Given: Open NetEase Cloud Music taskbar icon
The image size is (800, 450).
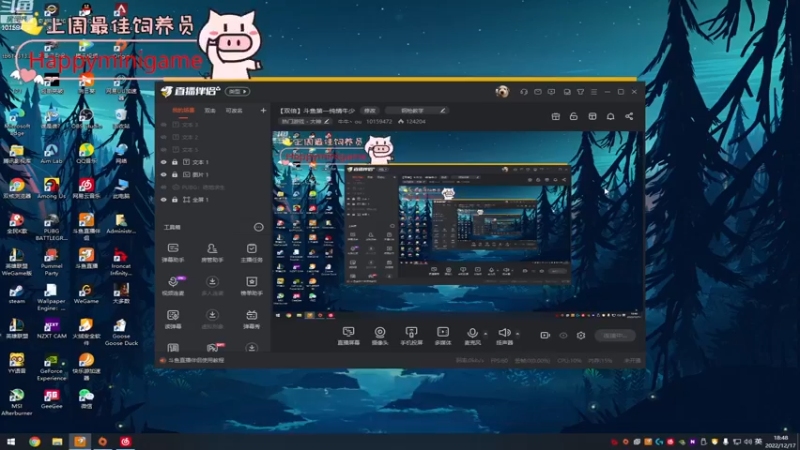Looking at the screenshot, I should 126,441.
